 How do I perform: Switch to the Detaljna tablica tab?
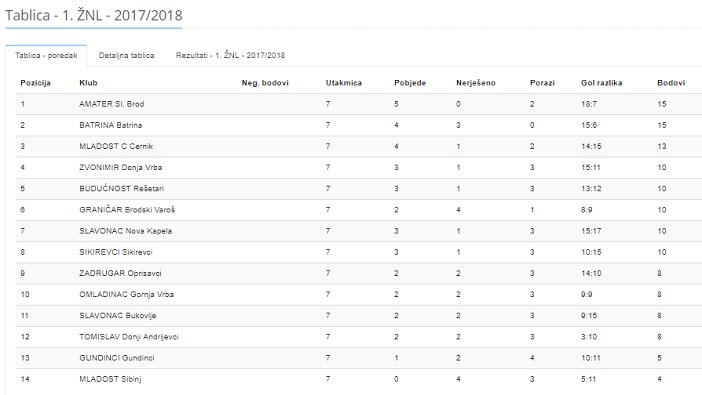[126, 56]
